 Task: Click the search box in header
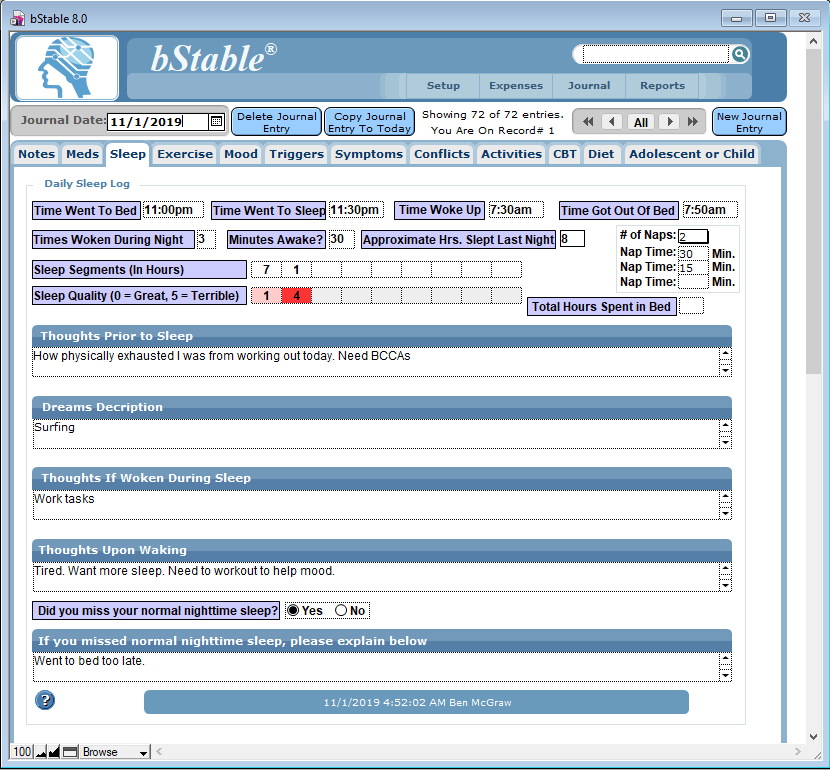coord(656,54)
